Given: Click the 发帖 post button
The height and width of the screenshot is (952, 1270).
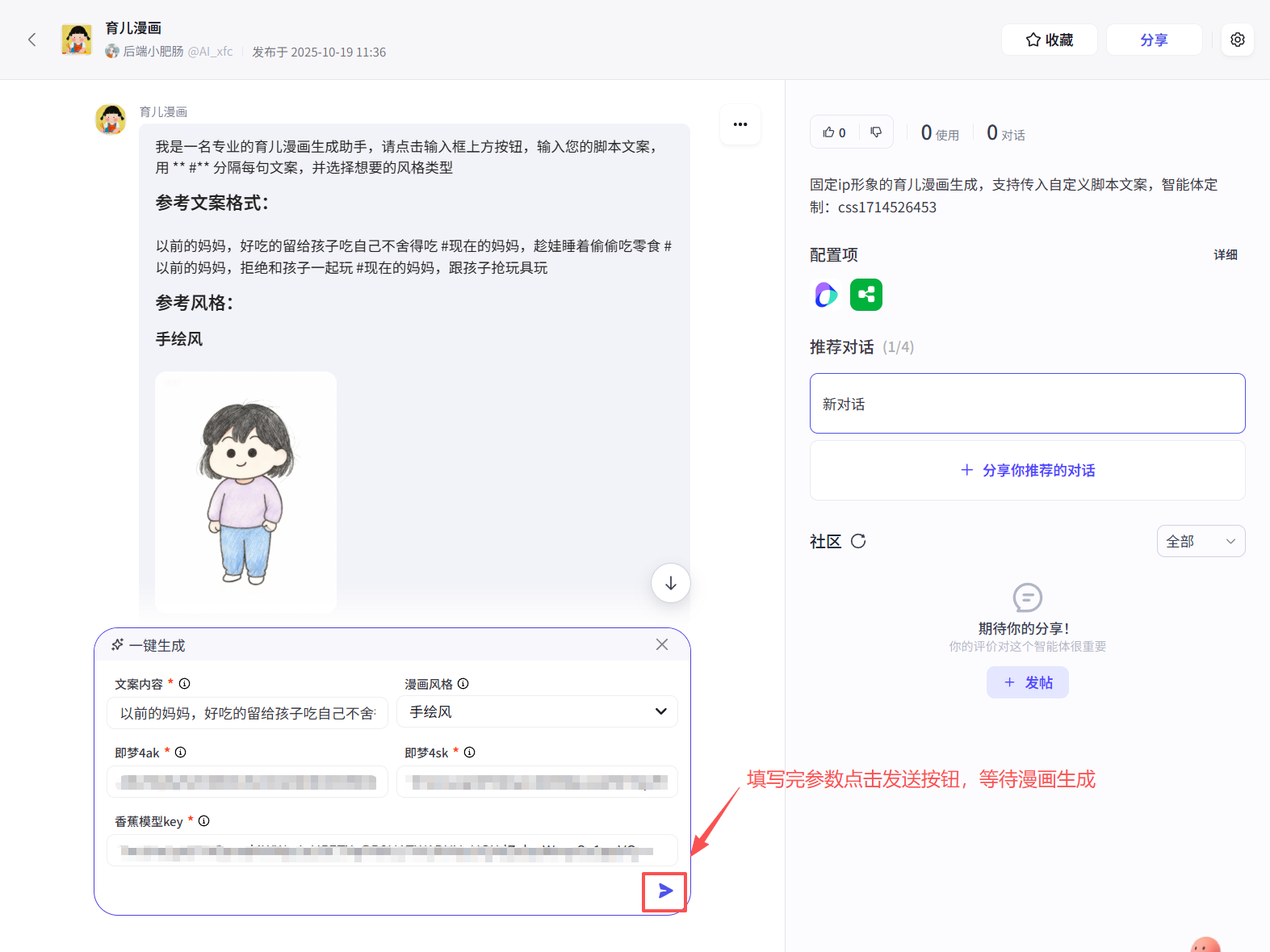Looking at the screenshot, I should [x=1027, y=682].
